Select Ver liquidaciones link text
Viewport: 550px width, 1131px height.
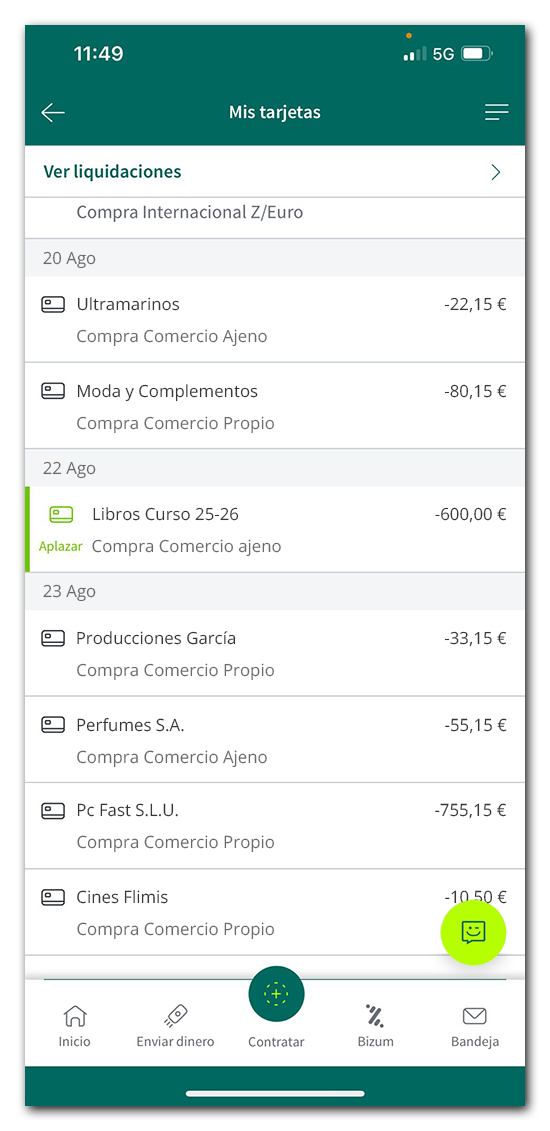(x=112, y=172)
